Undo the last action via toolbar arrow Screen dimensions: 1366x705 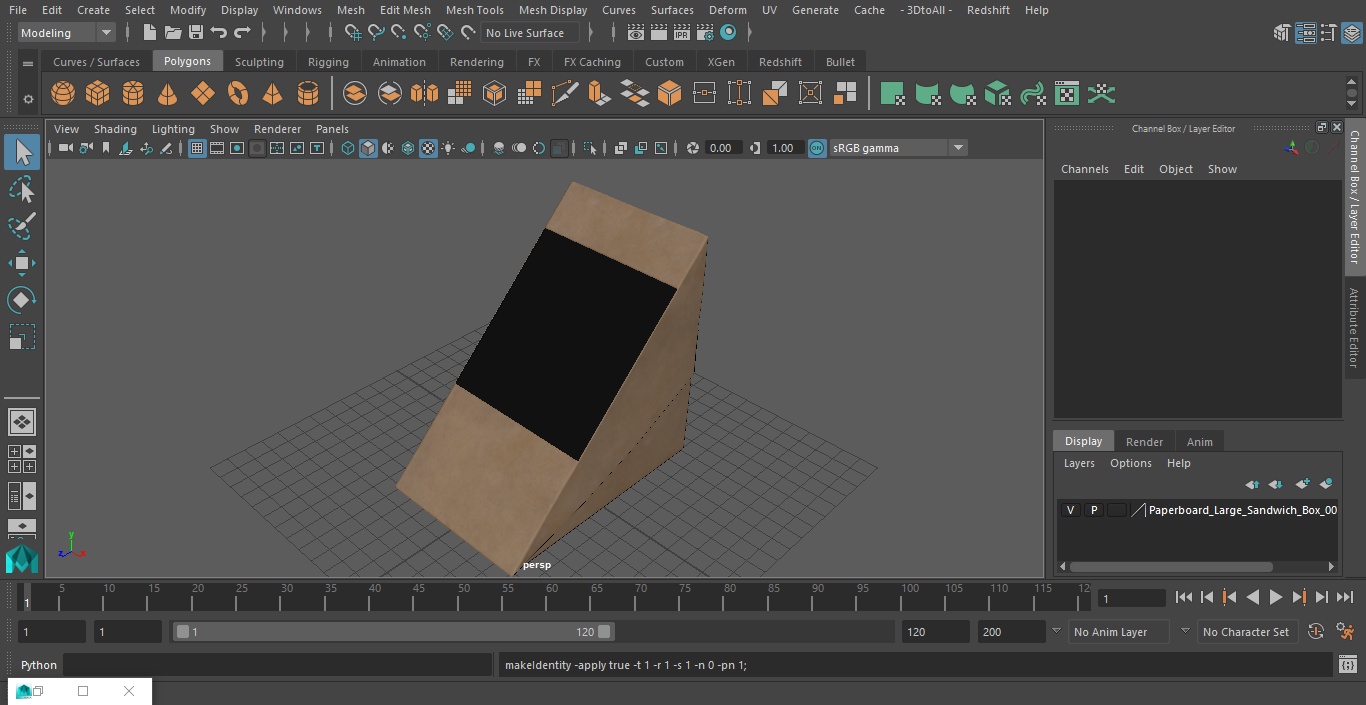click(x=219, y=33)
